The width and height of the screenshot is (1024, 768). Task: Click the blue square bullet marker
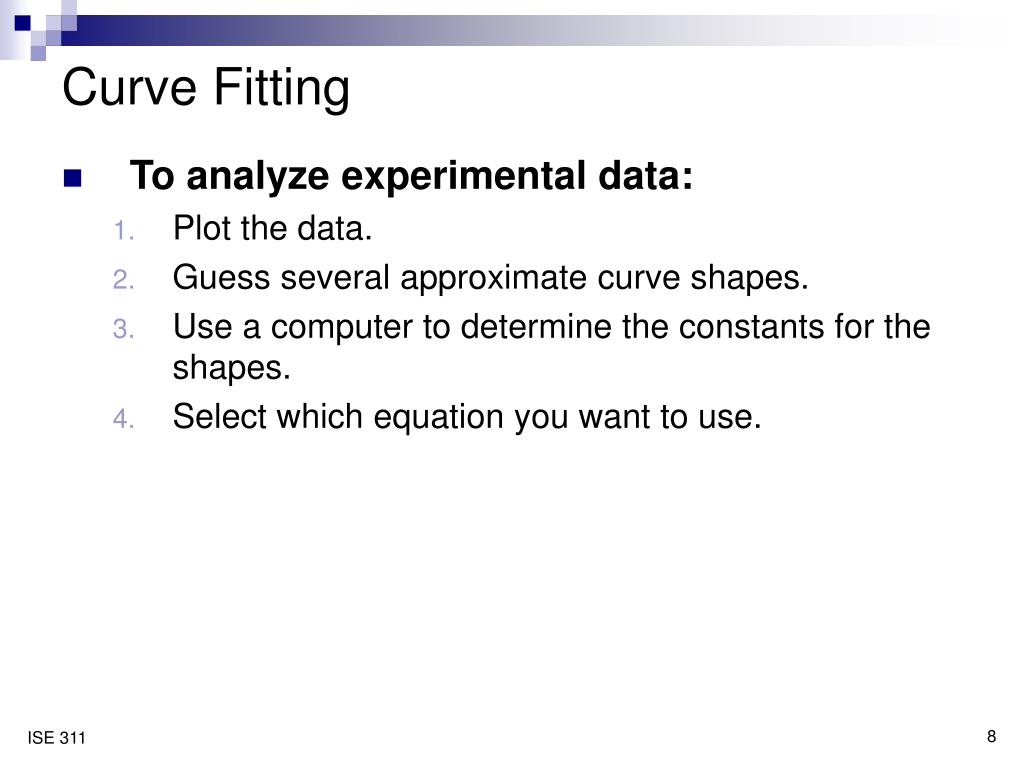click(72, 178)
